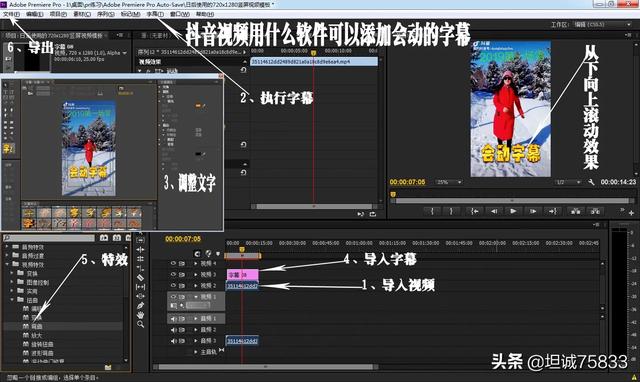640x382 pixels.
Task: Expand the 主音轨 master track
Action: pos(196,352)
